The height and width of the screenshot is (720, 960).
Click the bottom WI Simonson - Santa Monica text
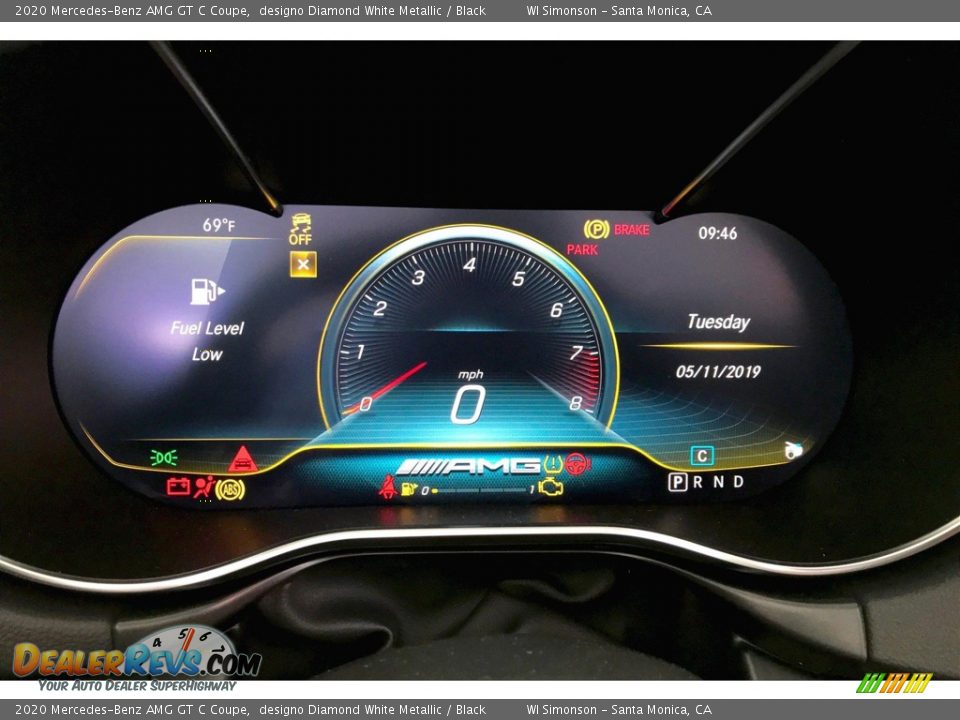pos(619,710)
